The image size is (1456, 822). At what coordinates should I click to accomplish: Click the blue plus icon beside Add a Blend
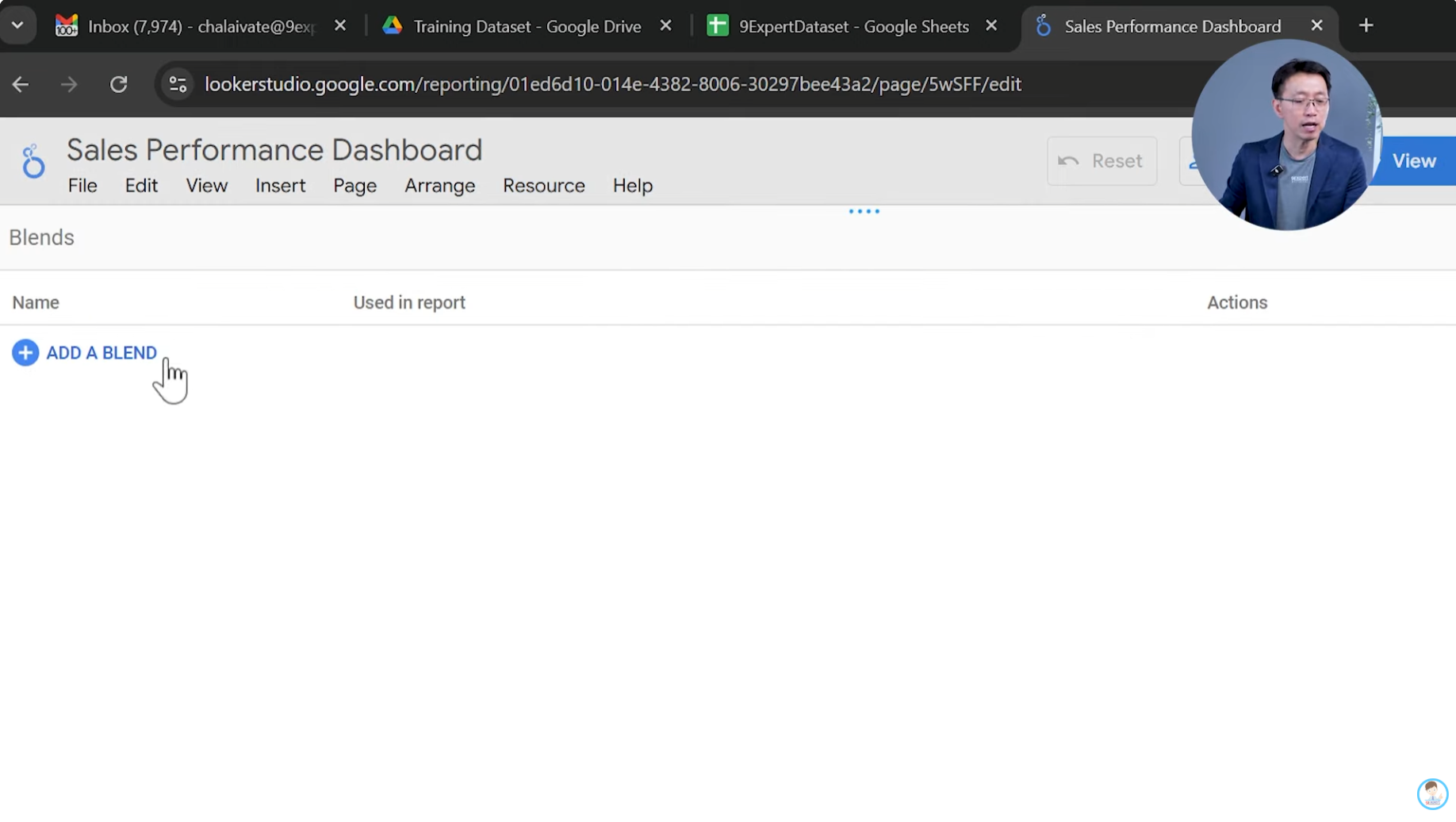25,353
